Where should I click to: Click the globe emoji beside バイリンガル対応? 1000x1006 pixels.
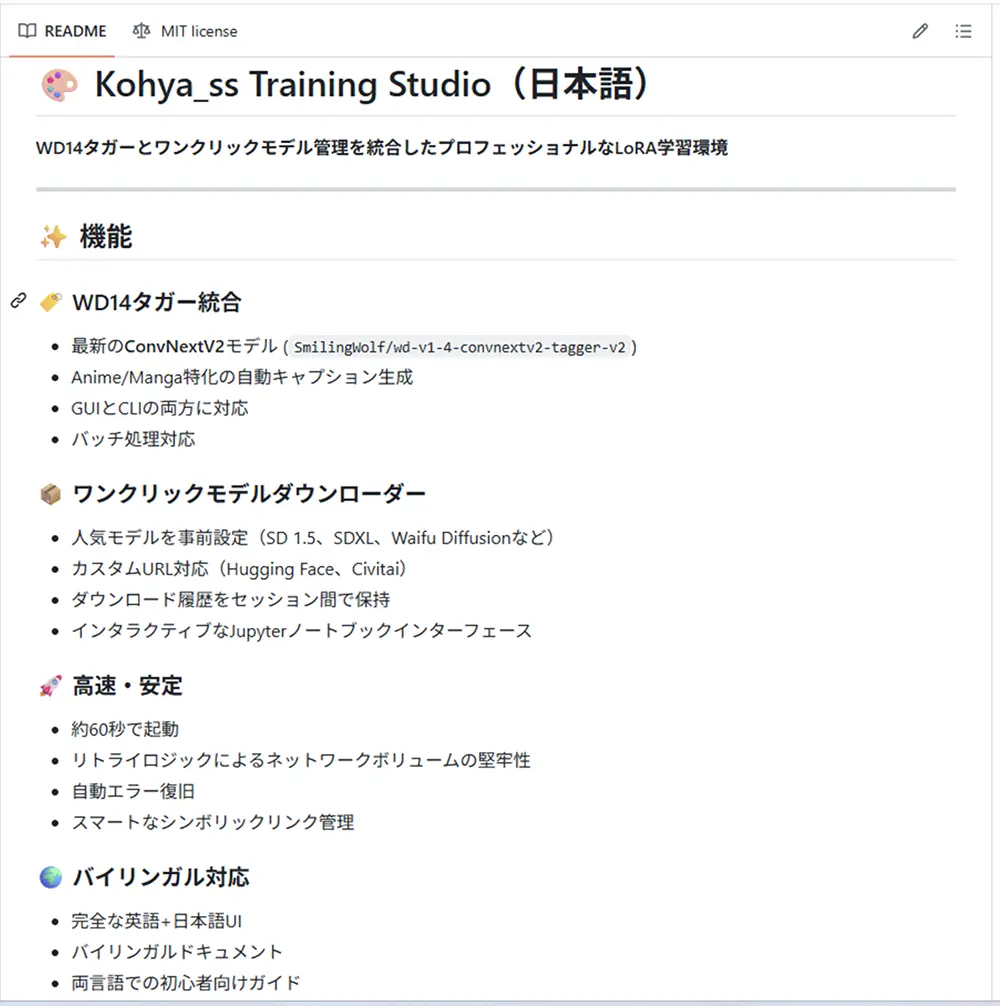pos(49,877)
